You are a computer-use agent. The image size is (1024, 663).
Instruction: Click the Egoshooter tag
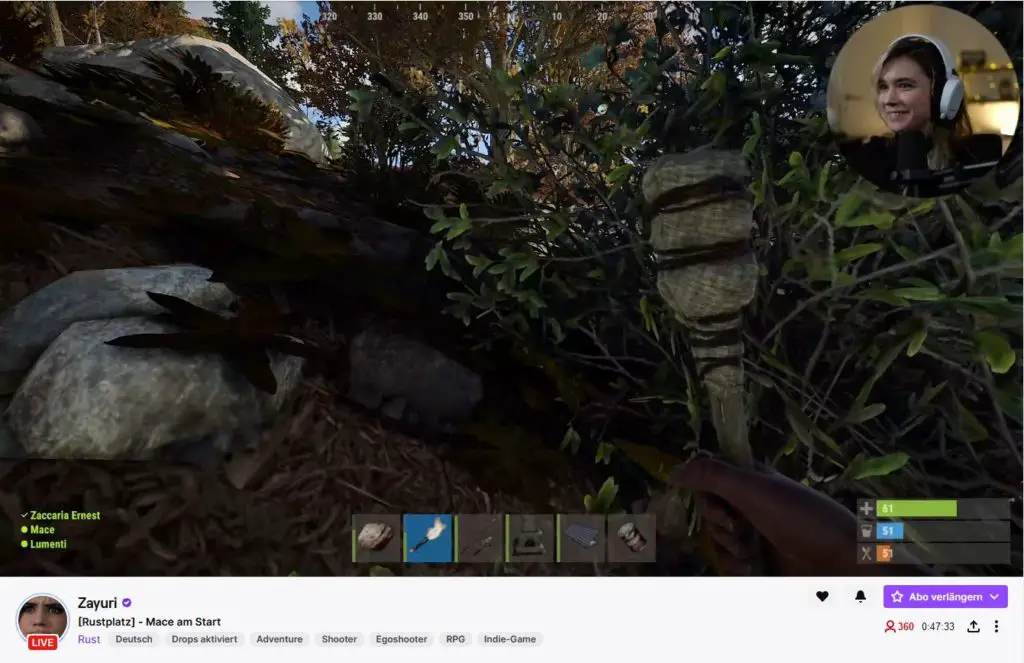click(402, 639)
